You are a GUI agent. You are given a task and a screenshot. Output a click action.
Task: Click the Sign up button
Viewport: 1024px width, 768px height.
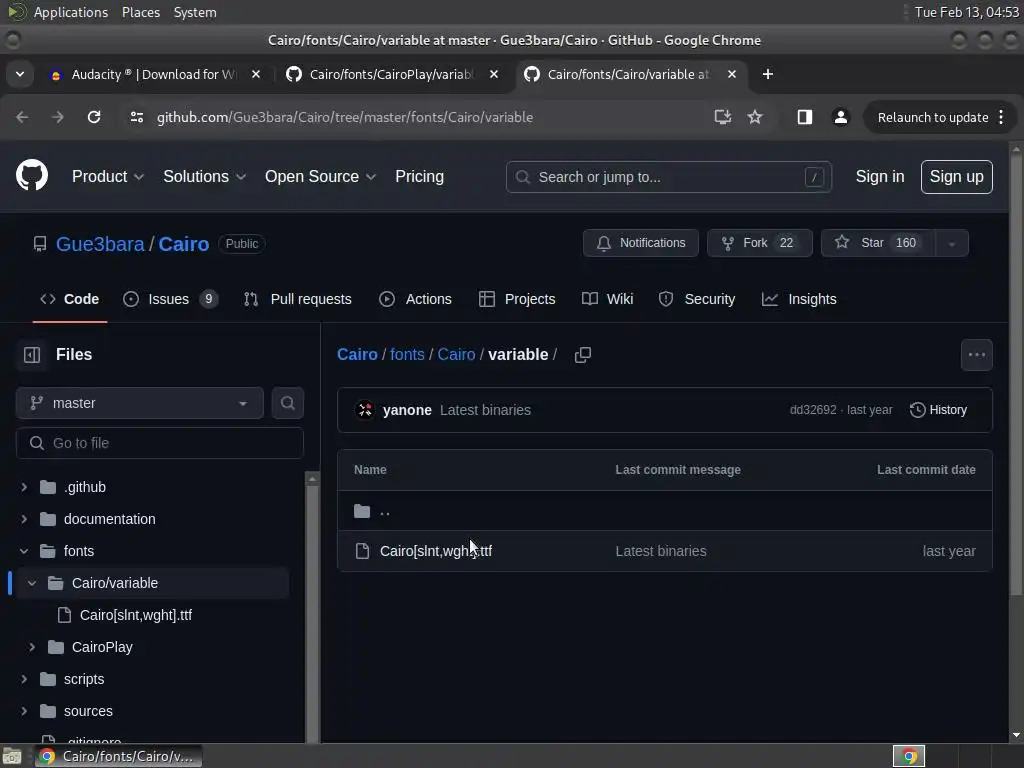tap(957, 176)
